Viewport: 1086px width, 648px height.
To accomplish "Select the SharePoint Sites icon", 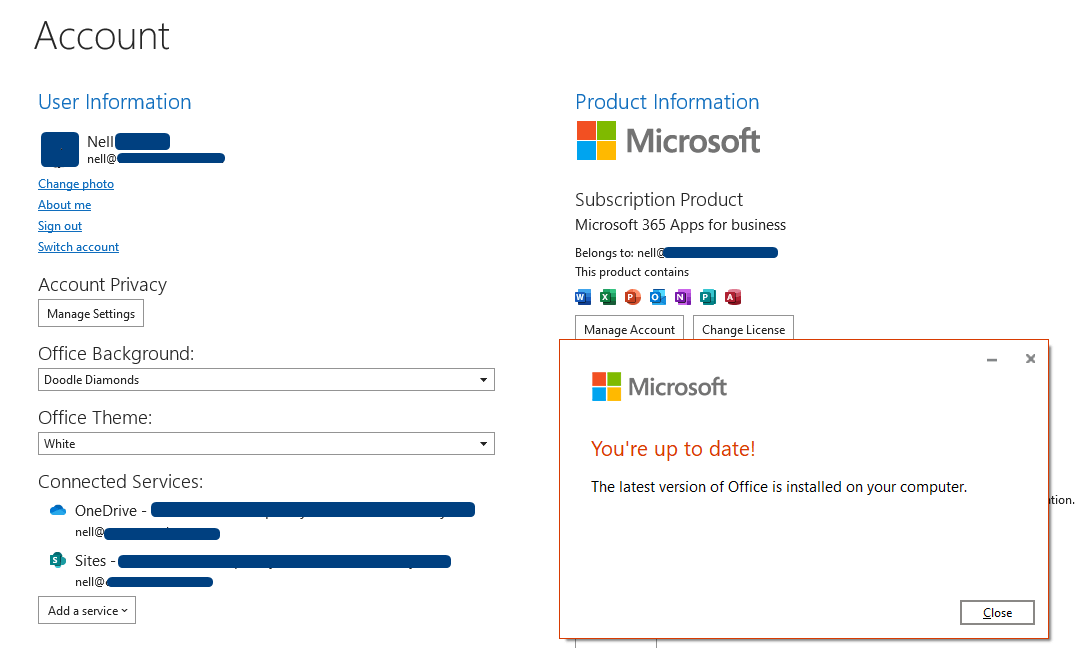I will click(x=57, y=560).
